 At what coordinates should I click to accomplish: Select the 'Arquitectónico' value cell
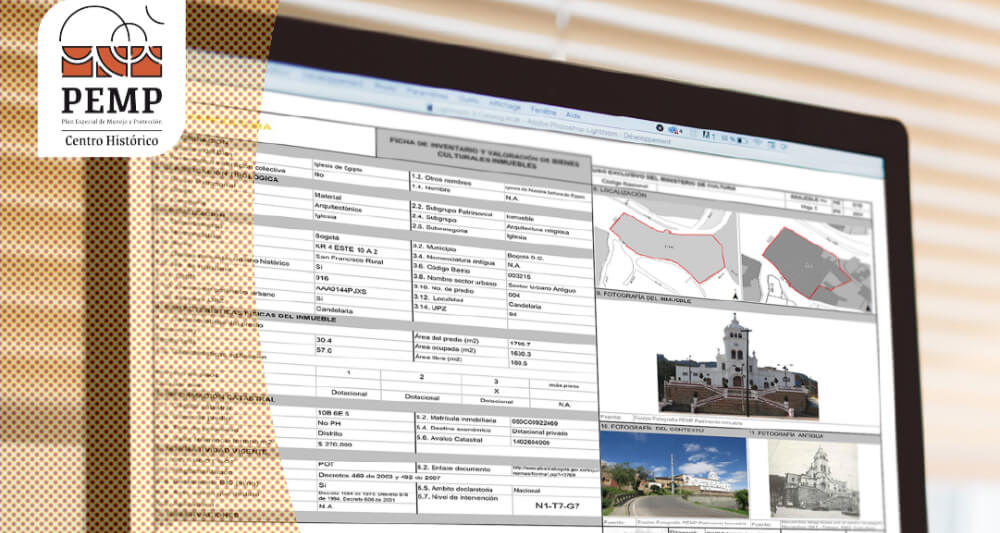tap(338, 207)
